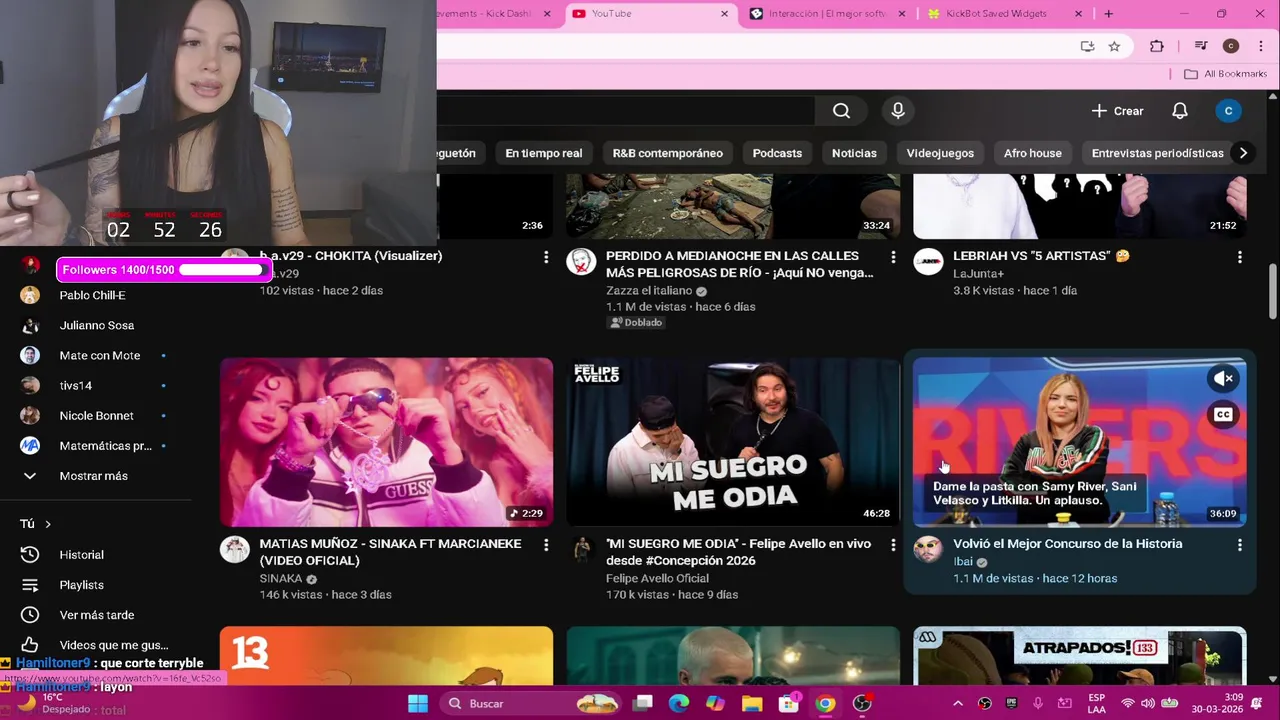The height and width of the screenshot is (720, 1280).
Task: Click the LaJunta+ channel avatar
Action: coord(928,262)
